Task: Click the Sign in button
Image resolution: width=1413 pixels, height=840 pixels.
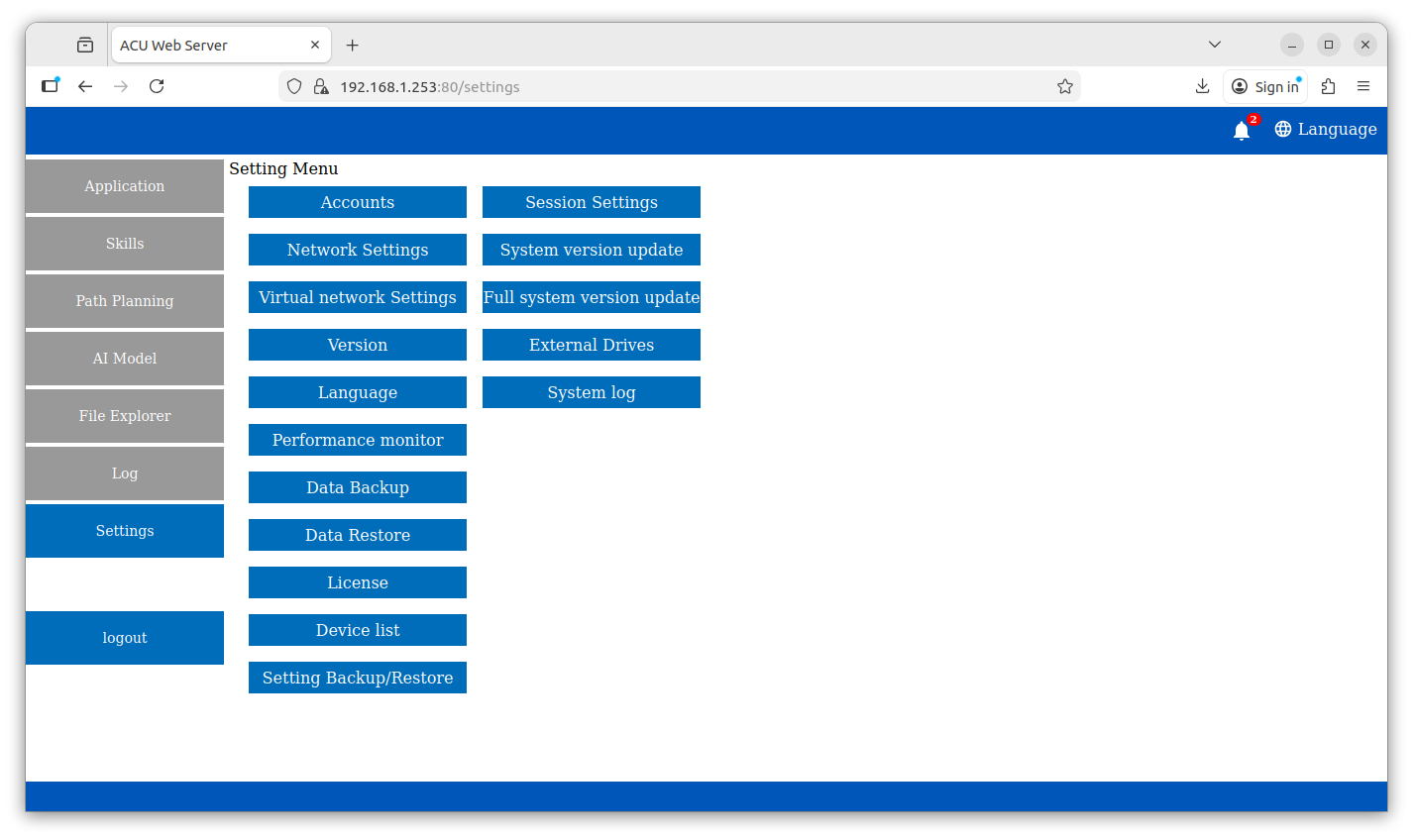Action: [x=1265, y=86]
